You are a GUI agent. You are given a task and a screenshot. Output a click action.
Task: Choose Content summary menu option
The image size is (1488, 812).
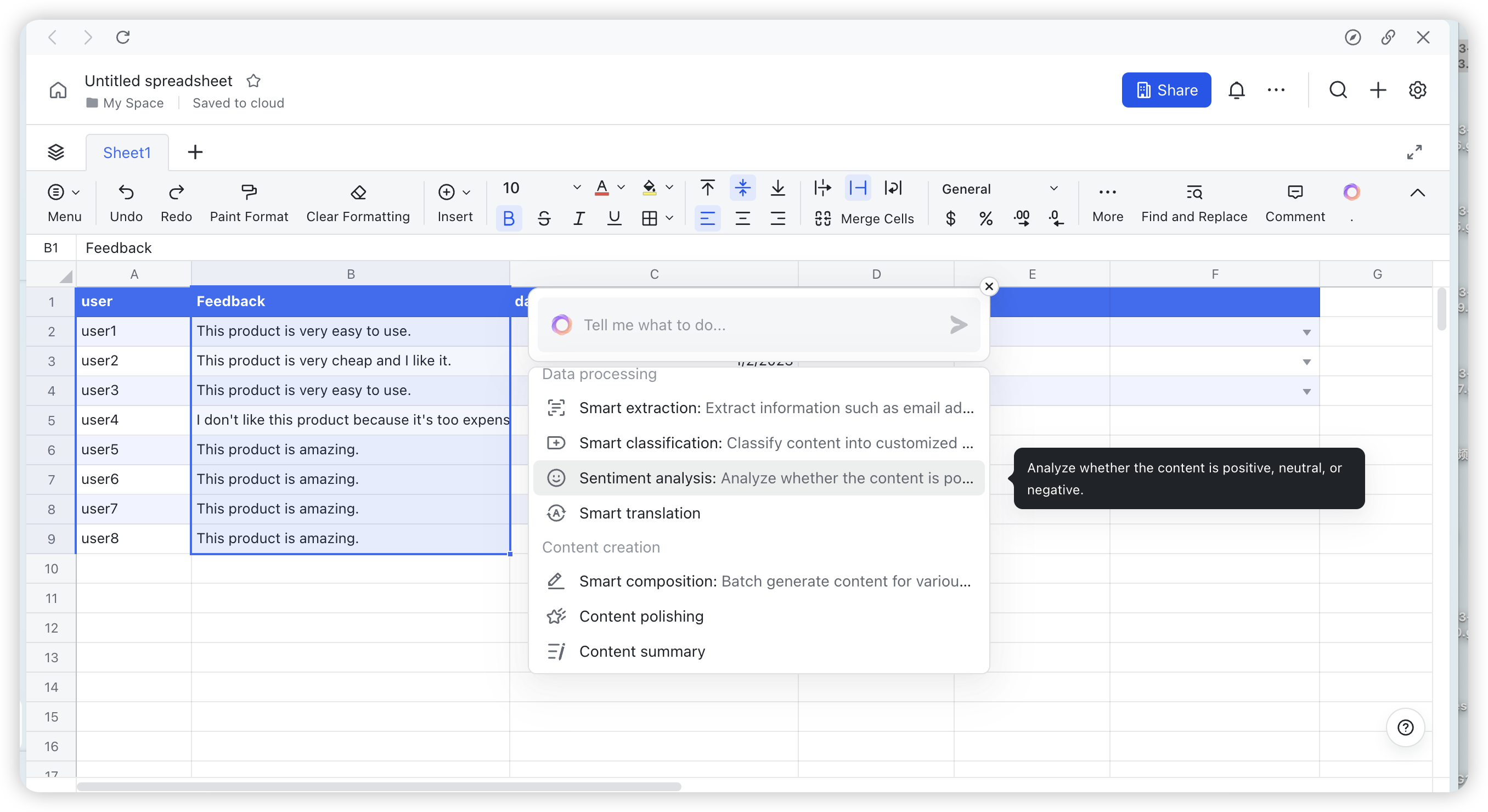[642, 651]
